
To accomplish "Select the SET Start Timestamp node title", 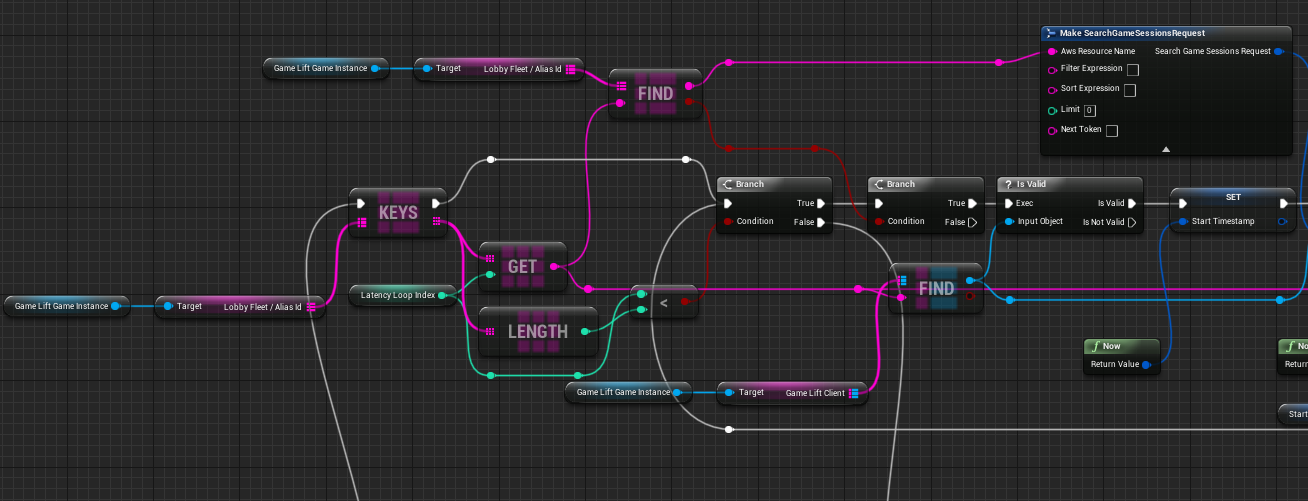I will (x=1233, y=197).
